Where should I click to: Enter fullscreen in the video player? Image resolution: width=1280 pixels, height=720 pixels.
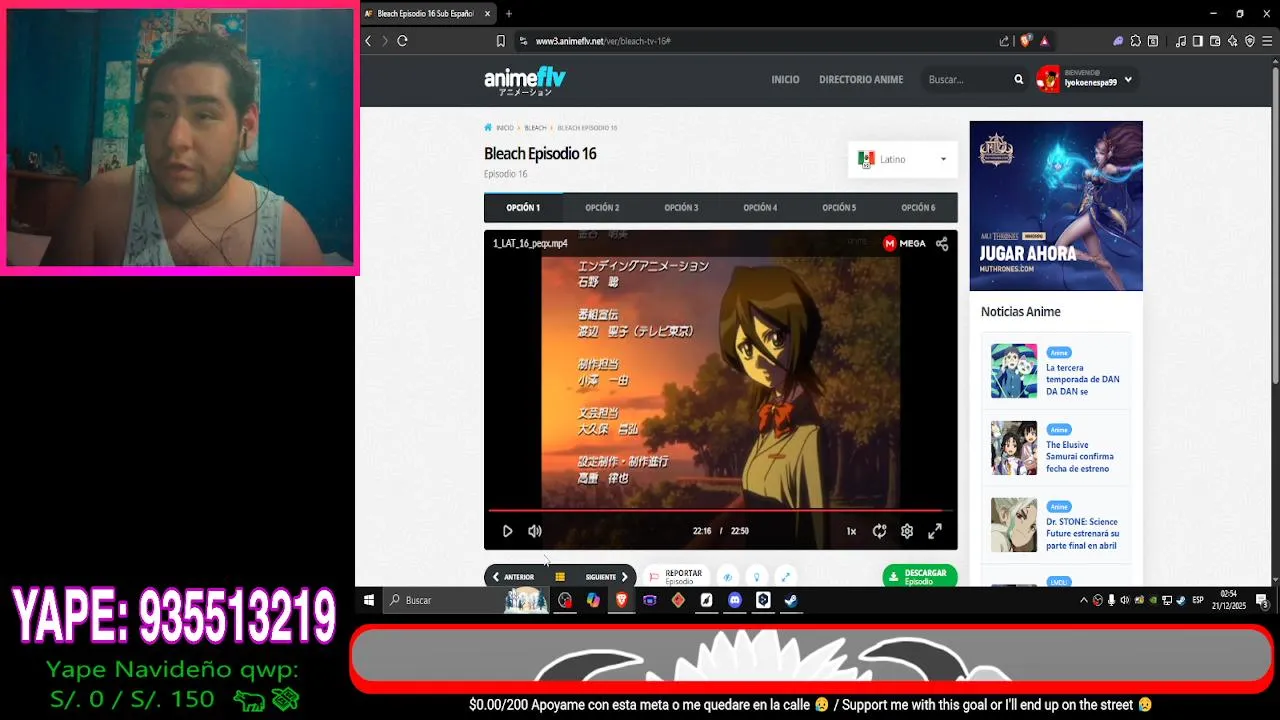[935, 531]
